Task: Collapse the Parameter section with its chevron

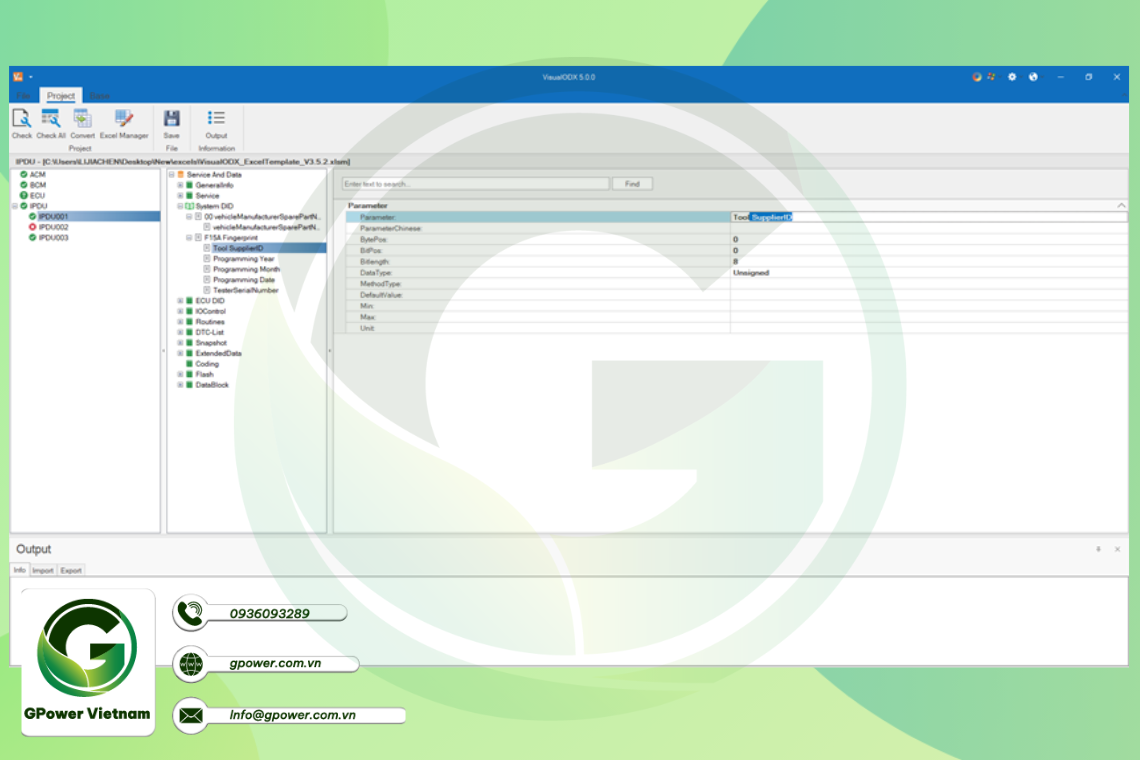Action: (x=1121, y=206)
